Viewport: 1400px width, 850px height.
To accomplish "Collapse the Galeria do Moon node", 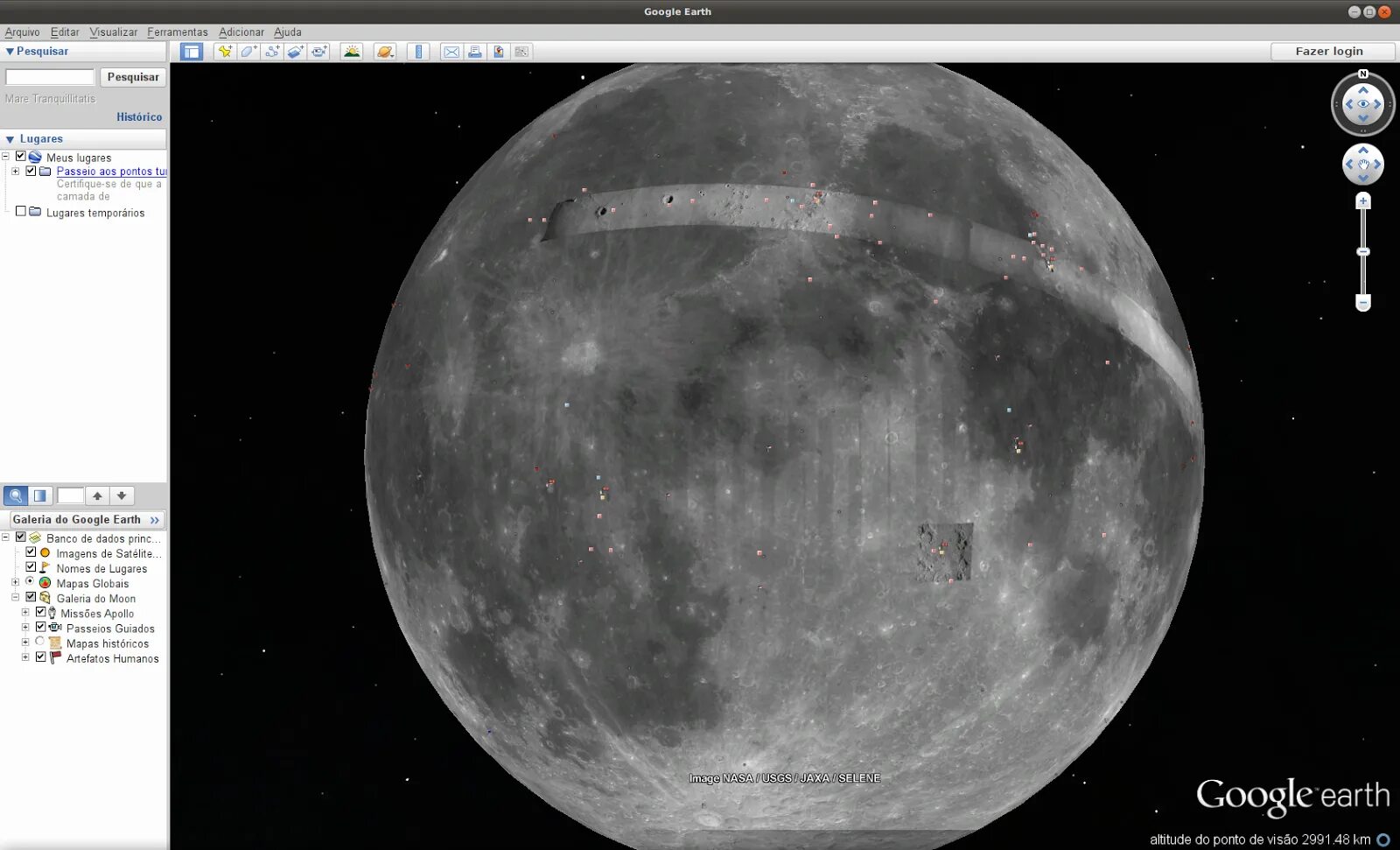I will pyautogui.click(x=15, y=597).
